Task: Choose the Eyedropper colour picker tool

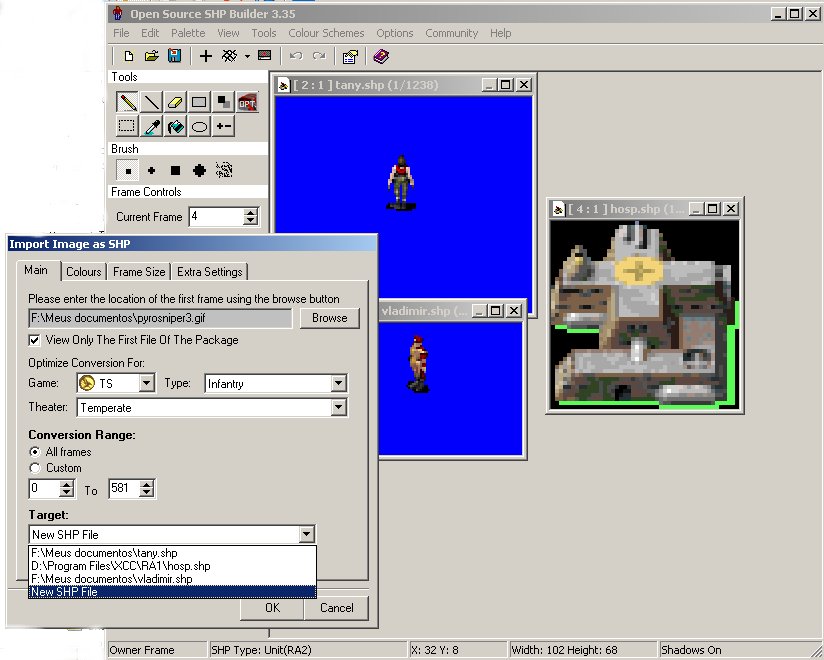Action: (151, 126)
